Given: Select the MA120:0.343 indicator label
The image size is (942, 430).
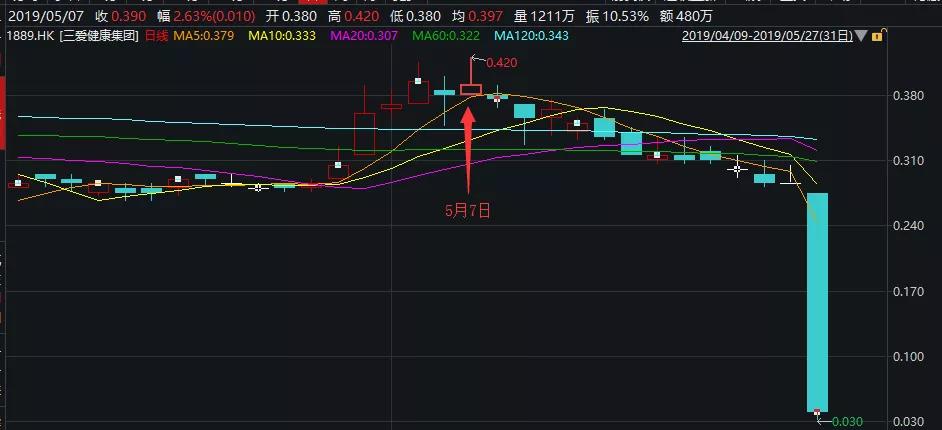Looking at the screenshot, I should pyautogui.click(x=531, y=36).
